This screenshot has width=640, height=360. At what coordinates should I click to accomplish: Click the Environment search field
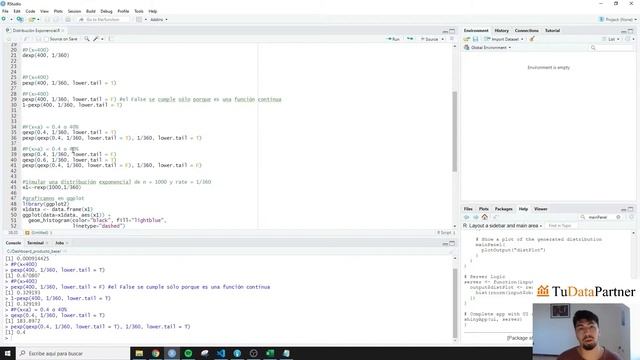pyautogui.click(x=611, y=48)
